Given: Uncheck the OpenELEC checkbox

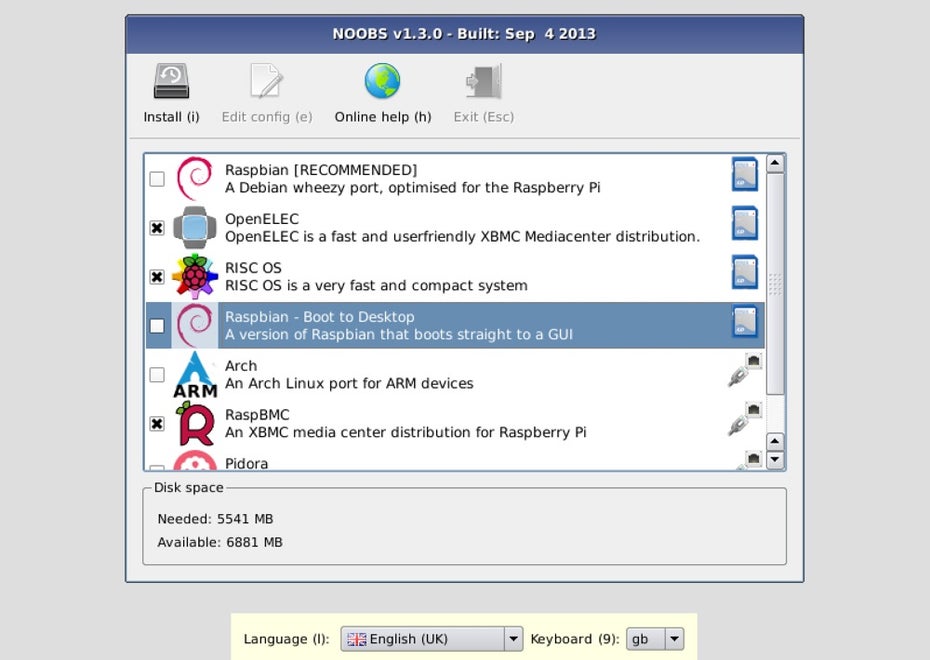Looking at the screenshot, I should tap(157, 228).
